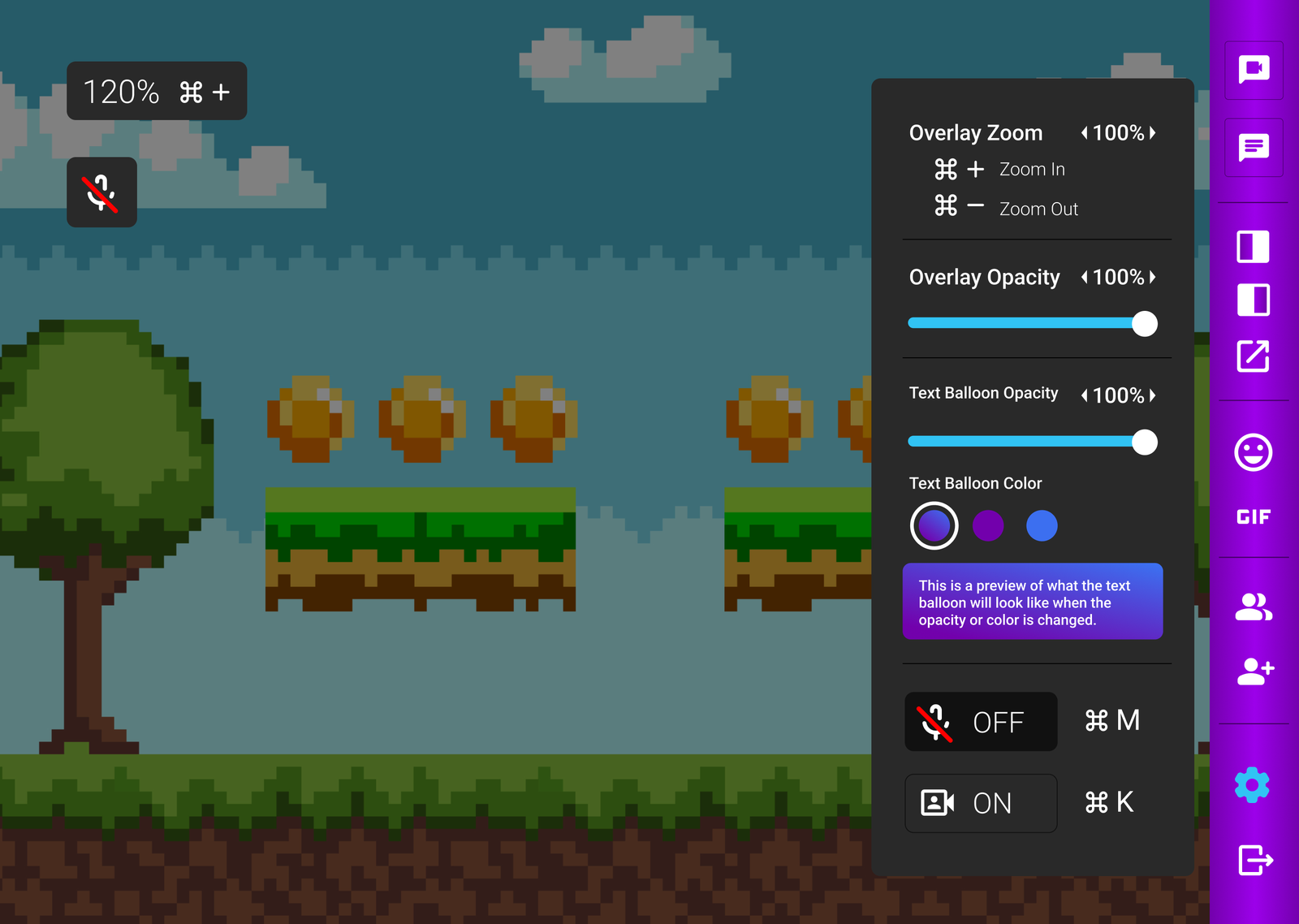Pop out overlay with external link icon
Image resolution: width=1299 pixels, height=924 pixels.
tap(1253, 356)
